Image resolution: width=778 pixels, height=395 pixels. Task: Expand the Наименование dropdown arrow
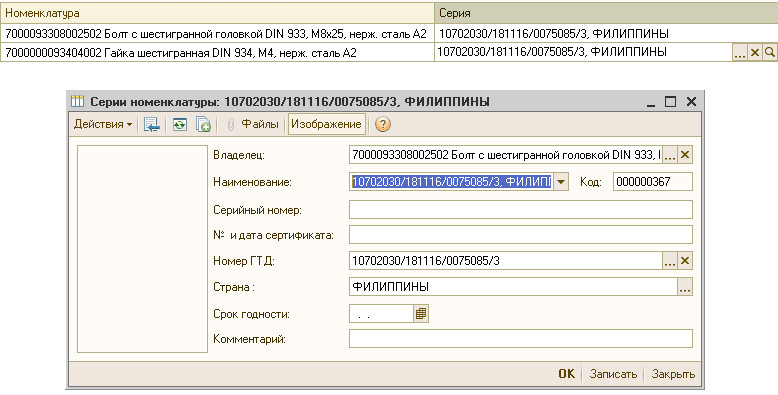pyautogui.click(x=561, y=182)
